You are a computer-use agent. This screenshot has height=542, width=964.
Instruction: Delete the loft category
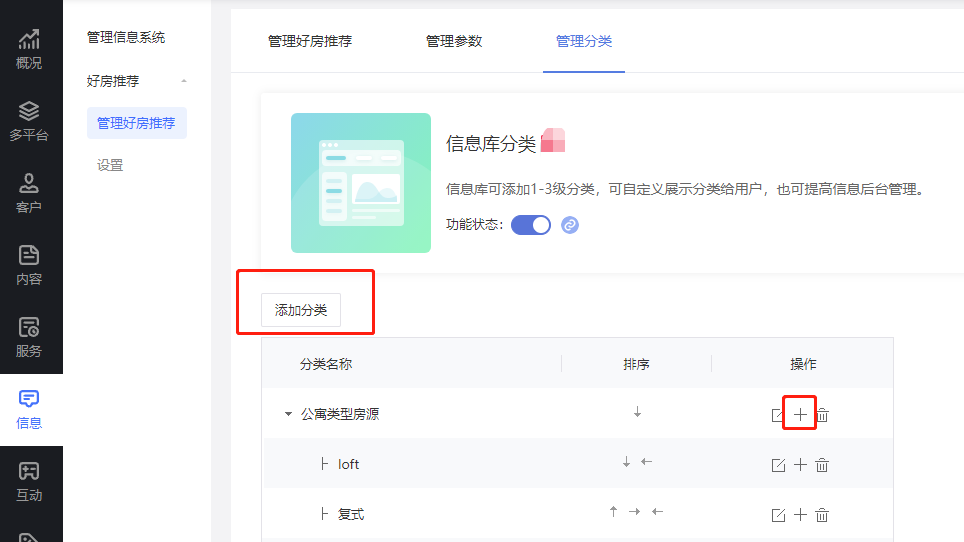coord(822,465)
